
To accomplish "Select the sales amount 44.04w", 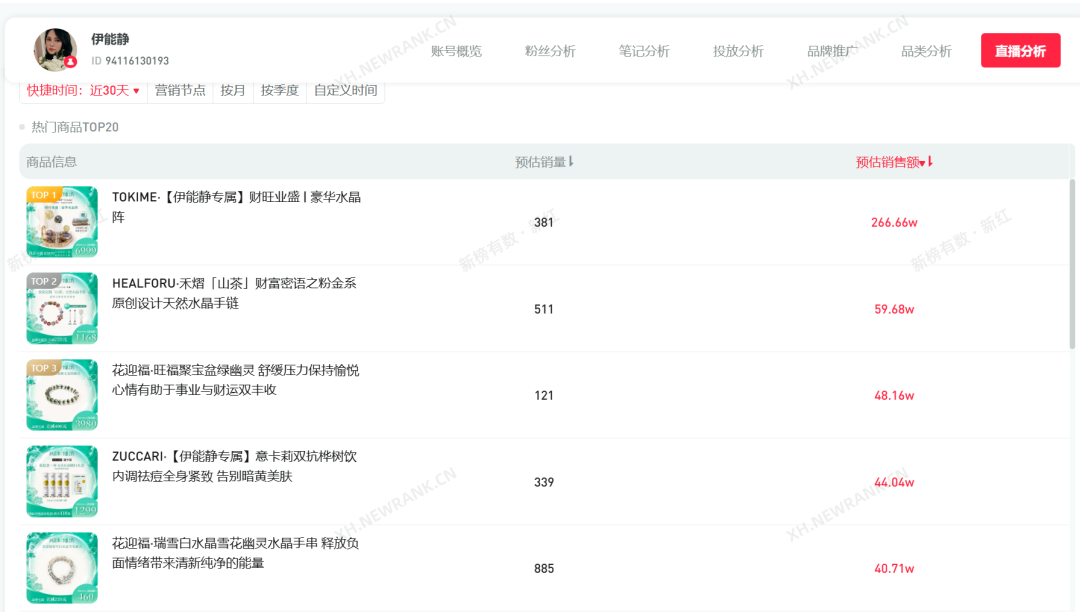I will click(x=894, y=482).
